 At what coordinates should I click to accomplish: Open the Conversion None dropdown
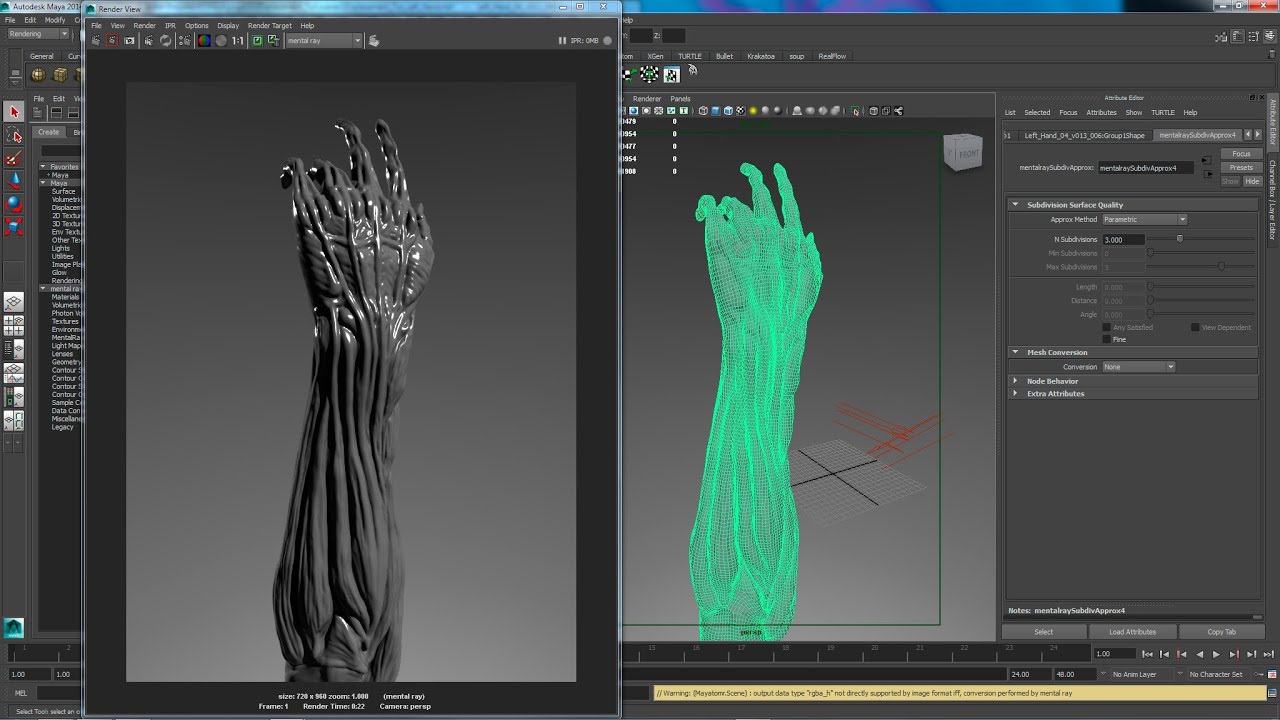(1138, 367)
